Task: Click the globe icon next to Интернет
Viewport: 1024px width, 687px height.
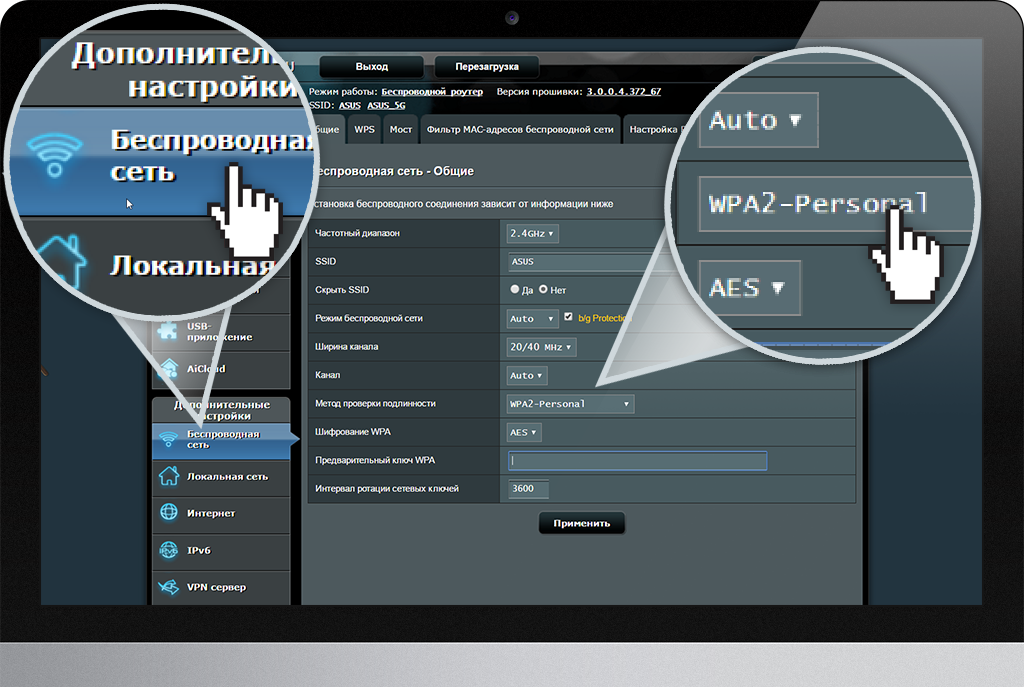Action: click(169, 513)
